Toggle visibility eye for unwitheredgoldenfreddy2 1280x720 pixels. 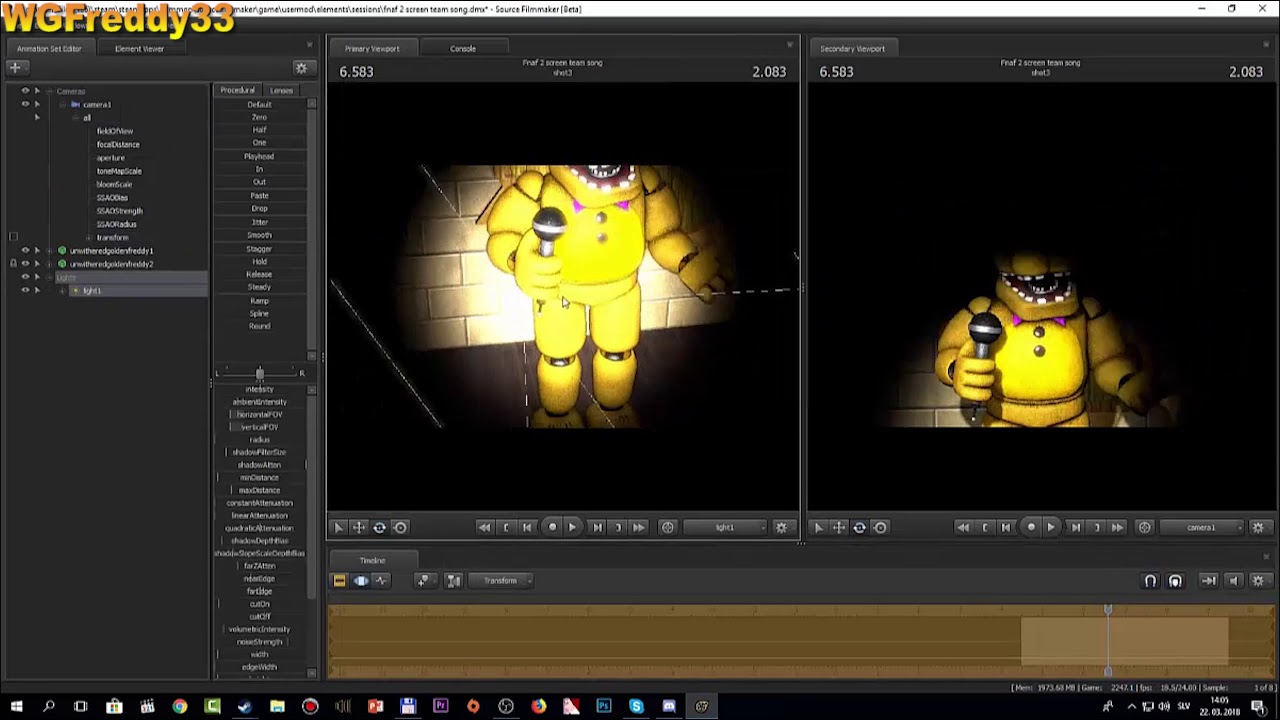25,264
